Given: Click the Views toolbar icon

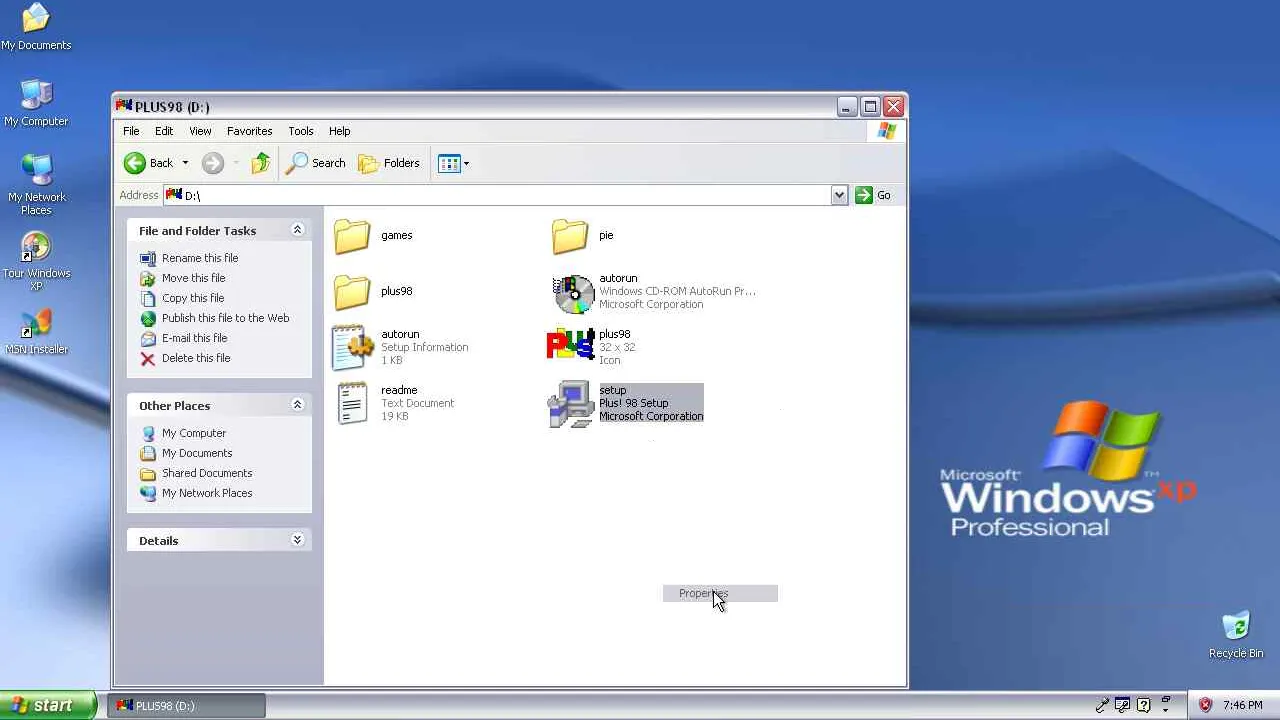Looking at the screenshot, I should [x=449, y=163].
